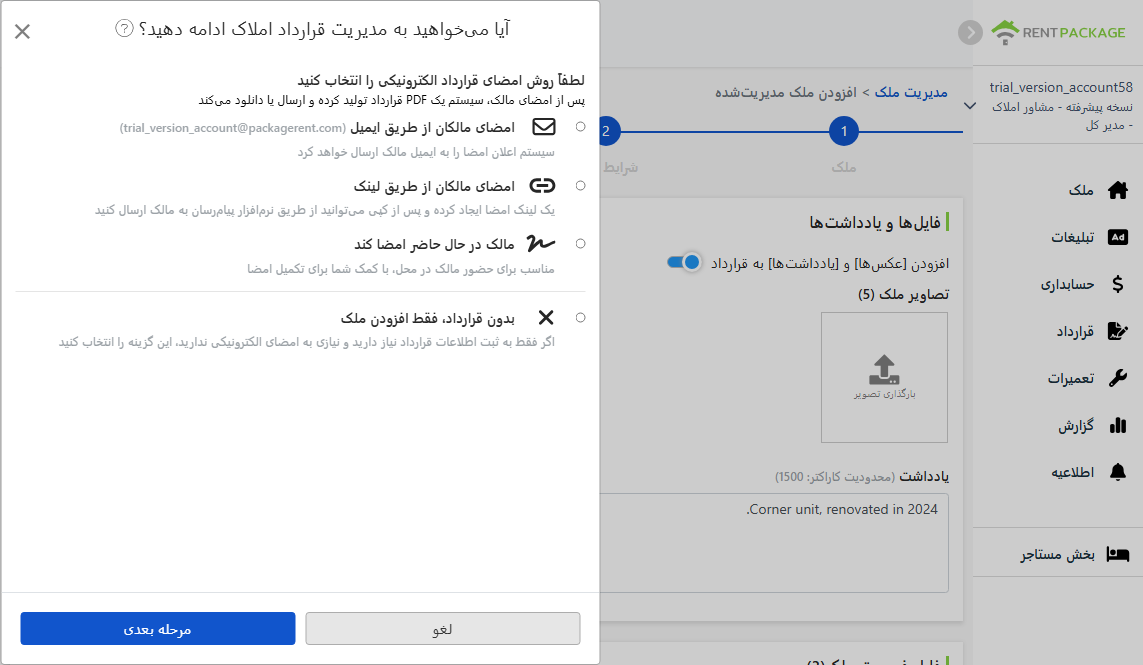Image resolution: width=1143 pixels, height=665 pixels.
Task: Click the RentPackage logo
Action: coord(1059,32)
